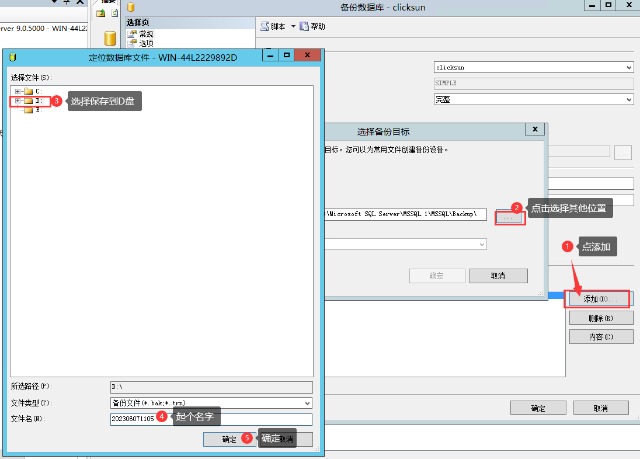The height and width of the screenshot is (459, 640).
Task: Click the browse (...) button for backup path
Action: [509, 216]
